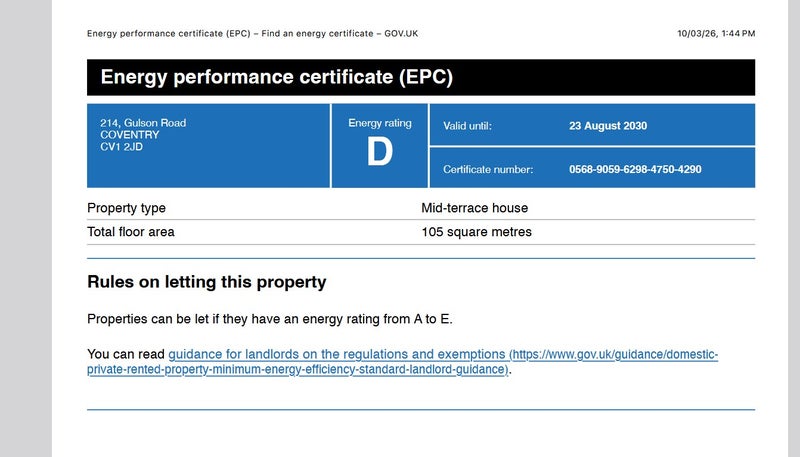Click the Total floor area label
The width and height of the screenshot is (800, 457).
[x=130, y=232]
